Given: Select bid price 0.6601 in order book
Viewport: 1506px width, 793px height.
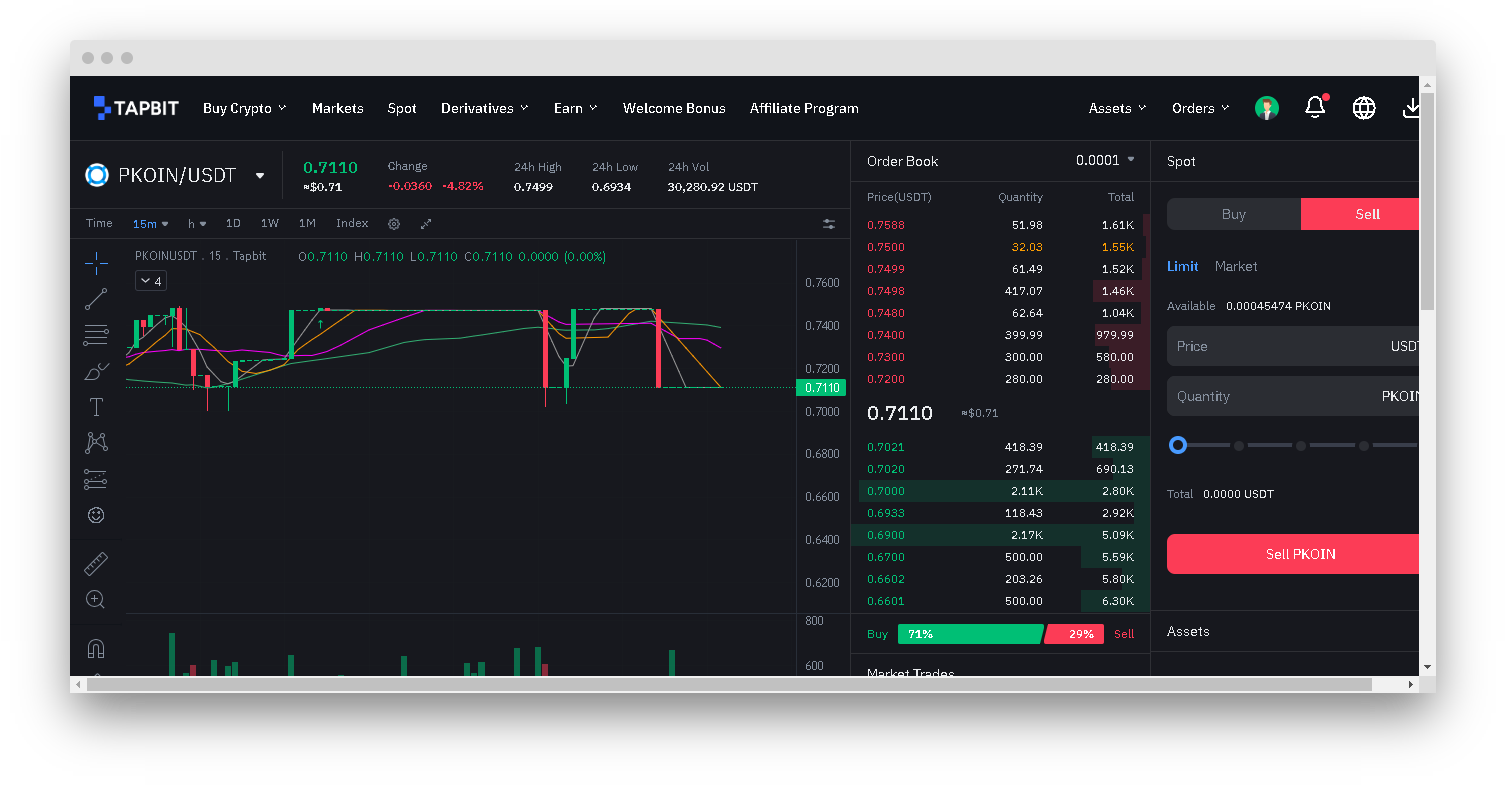Looking at the screenshot, I should click(886, 601).
